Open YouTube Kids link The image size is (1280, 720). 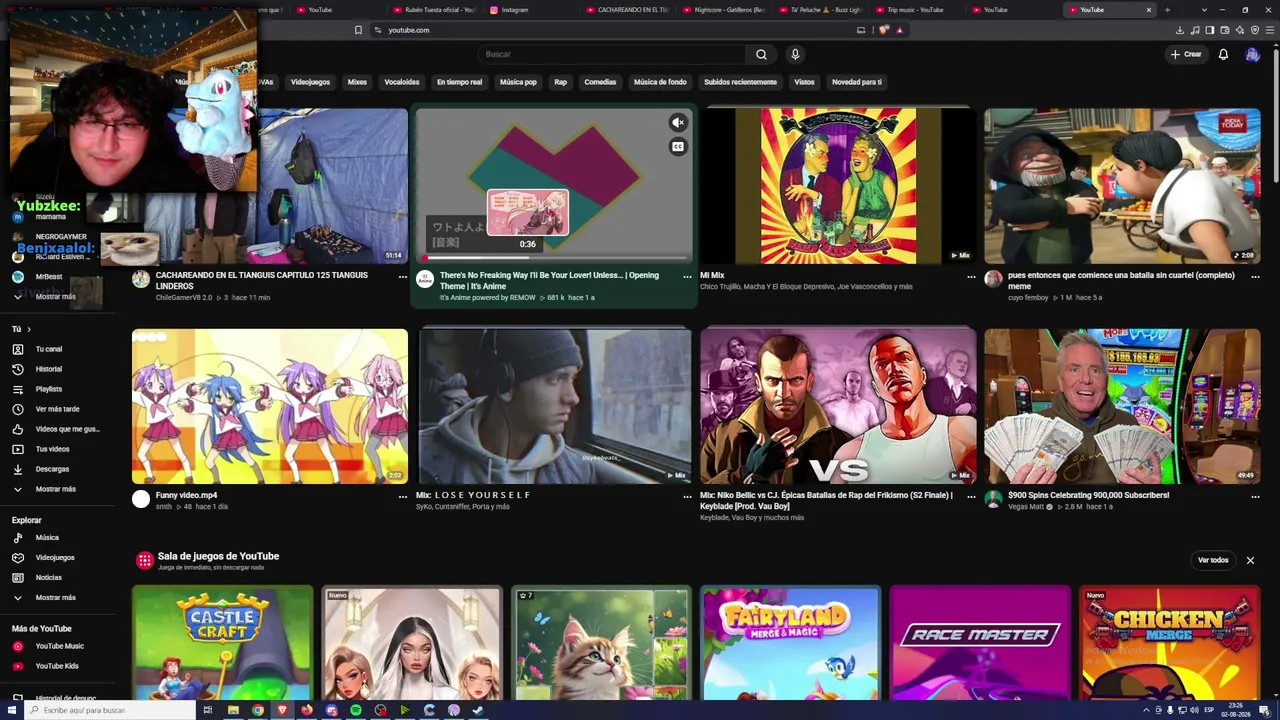(x=57, y=666)
